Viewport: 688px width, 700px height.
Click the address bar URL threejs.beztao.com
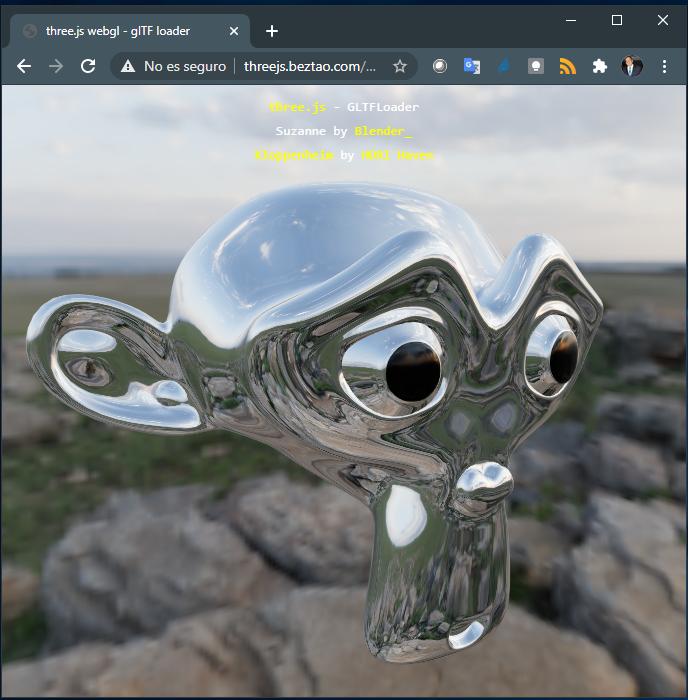310,66
